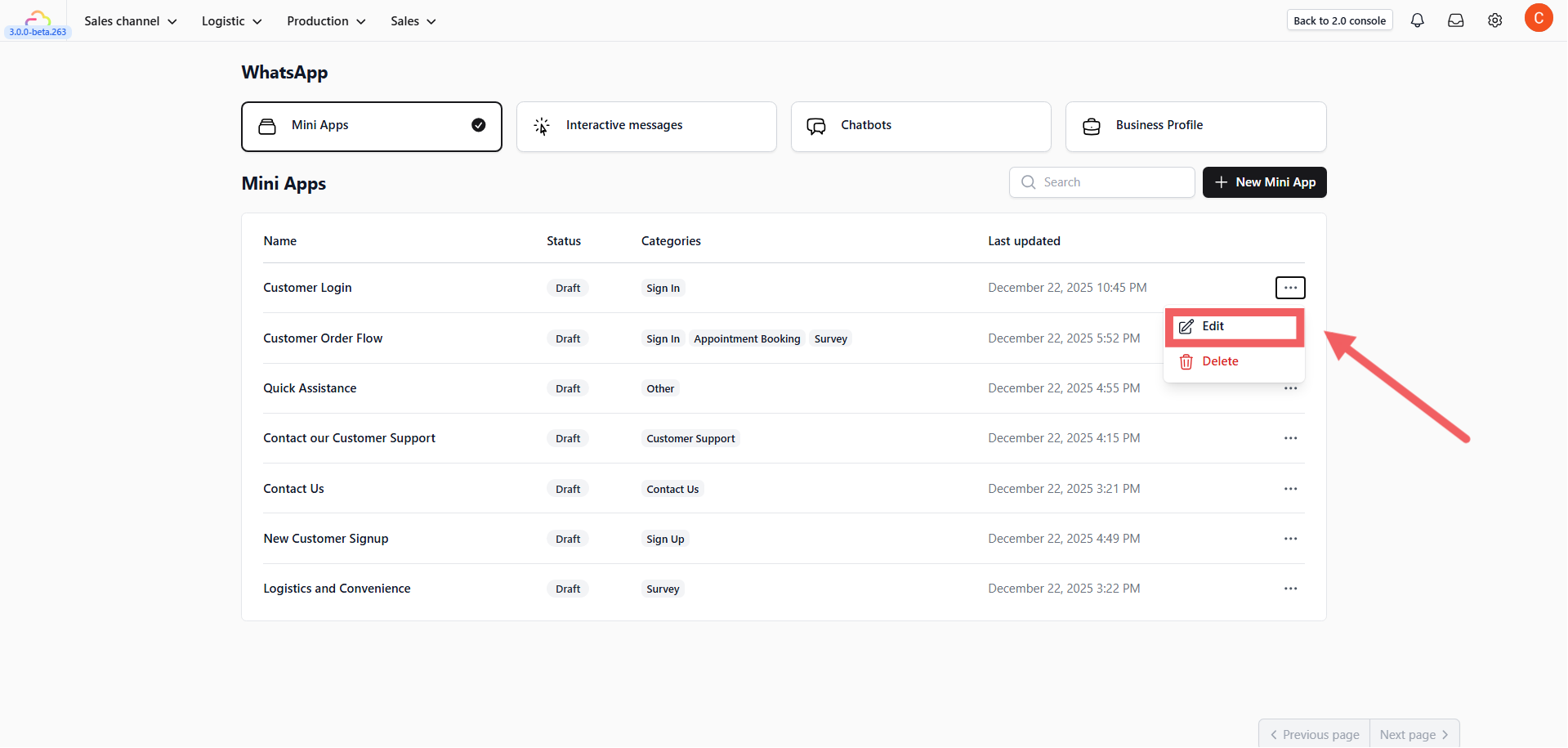Click Draft status of Quick Assistance
Viewport: 1568px width, 748px height.
[x=568, y=389]
